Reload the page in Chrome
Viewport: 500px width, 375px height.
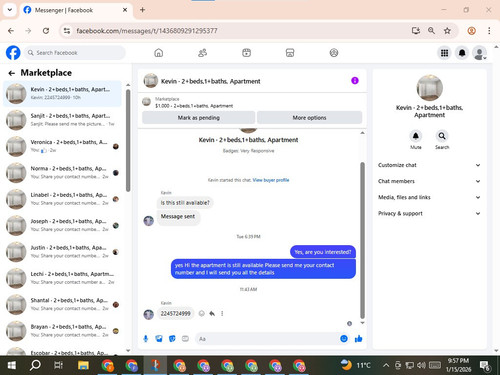[46, 31]
